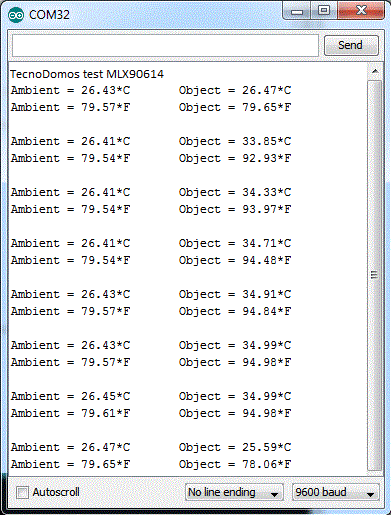The image size is (391, 515).
Task: Close the COM32 serial monitor window
Action: [361, 11]
